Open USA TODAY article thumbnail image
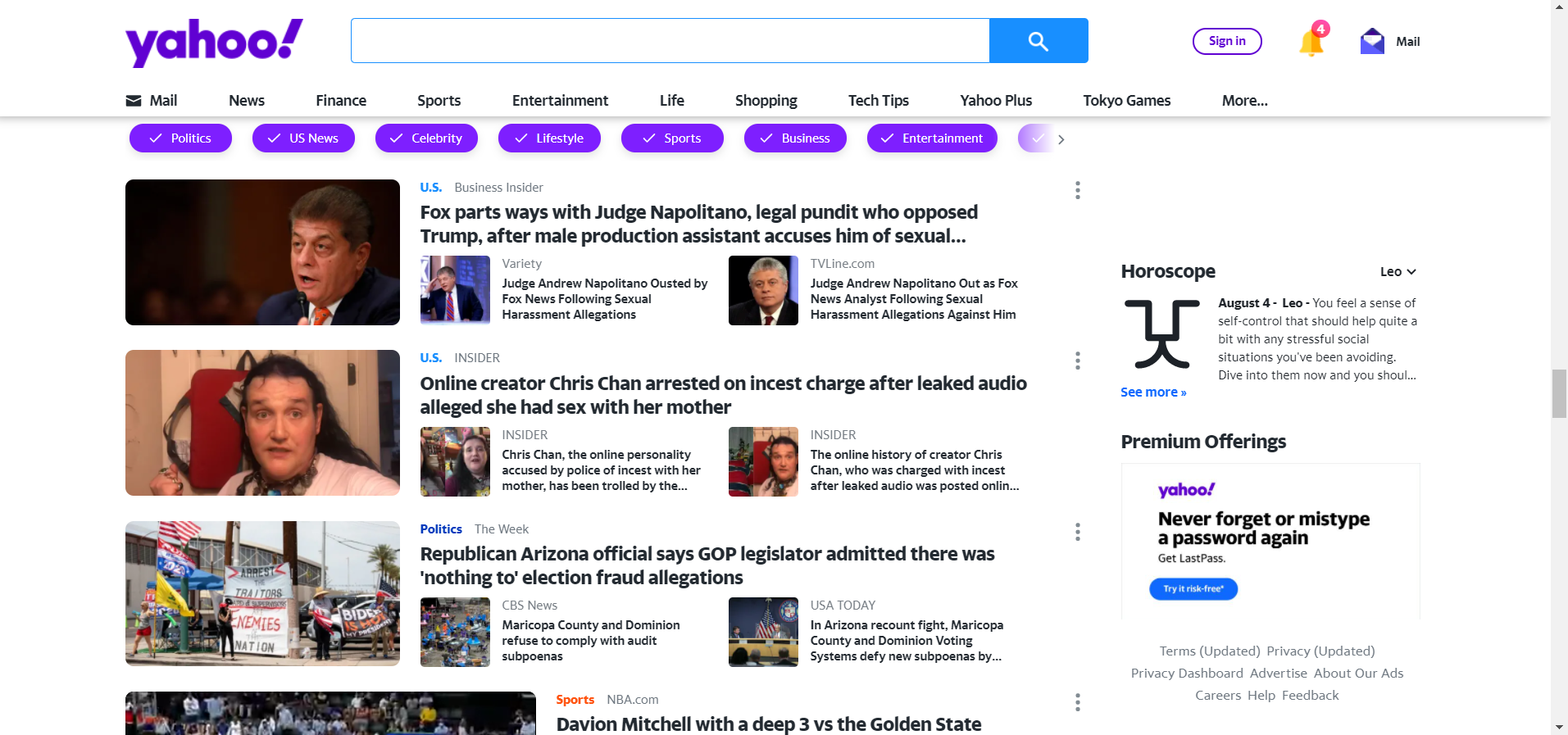Image resolution: width=1568 pixels, height=735 pixels. point(763,632)
